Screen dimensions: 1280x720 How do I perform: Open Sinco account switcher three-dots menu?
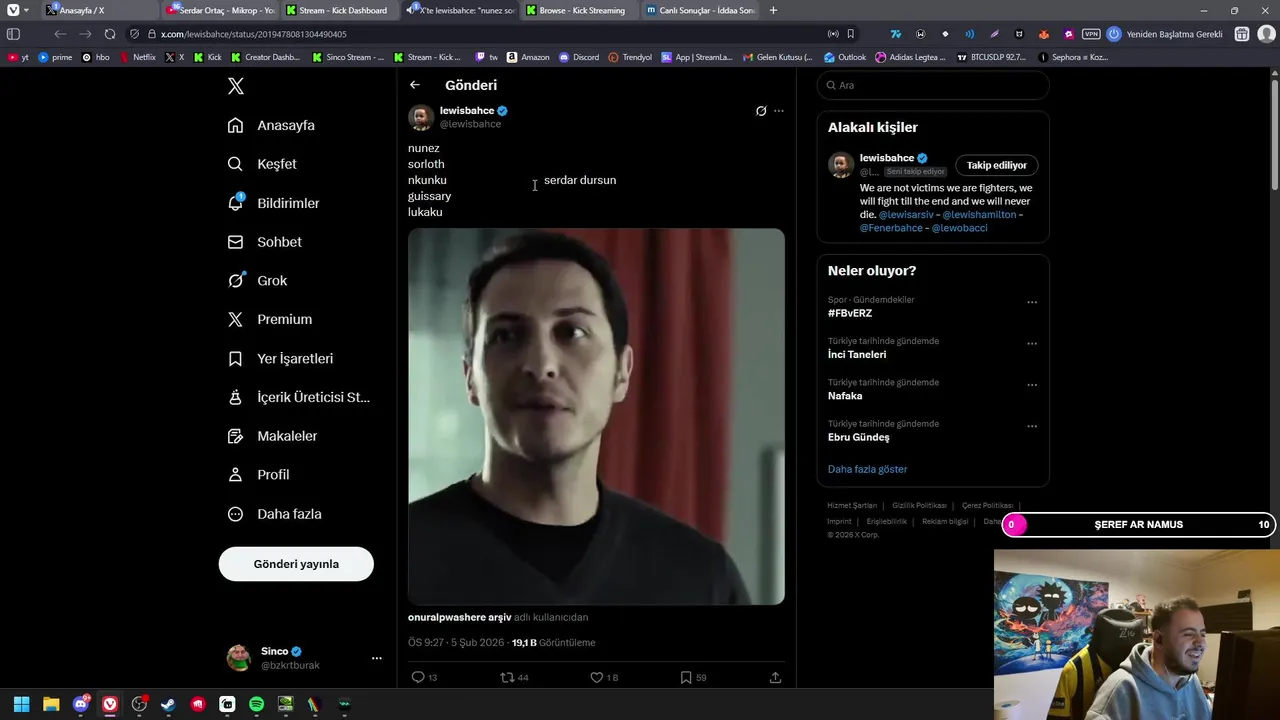point(377,658)
